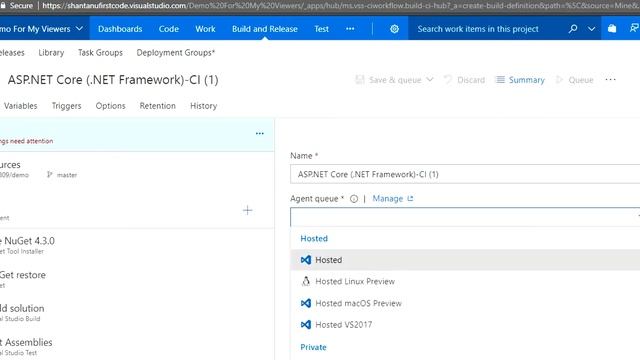Open the Library tab

(x=51, y=53)
